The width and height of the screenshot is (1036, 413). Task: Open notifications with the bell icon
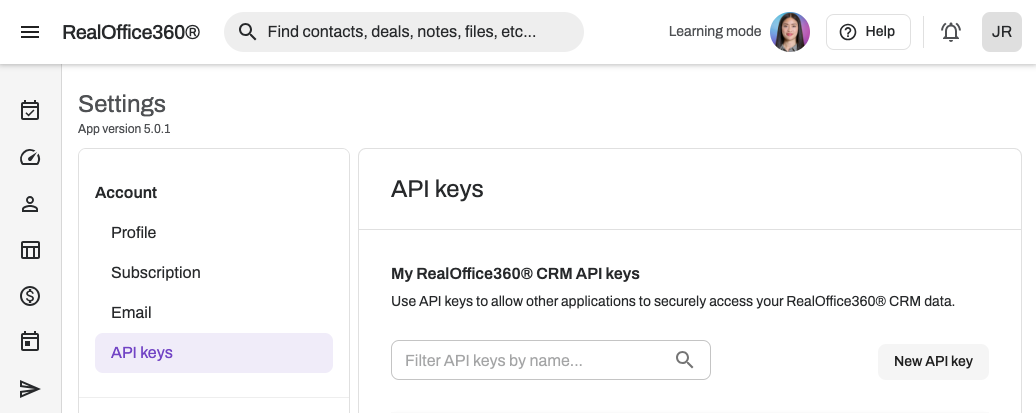(951, 32)
